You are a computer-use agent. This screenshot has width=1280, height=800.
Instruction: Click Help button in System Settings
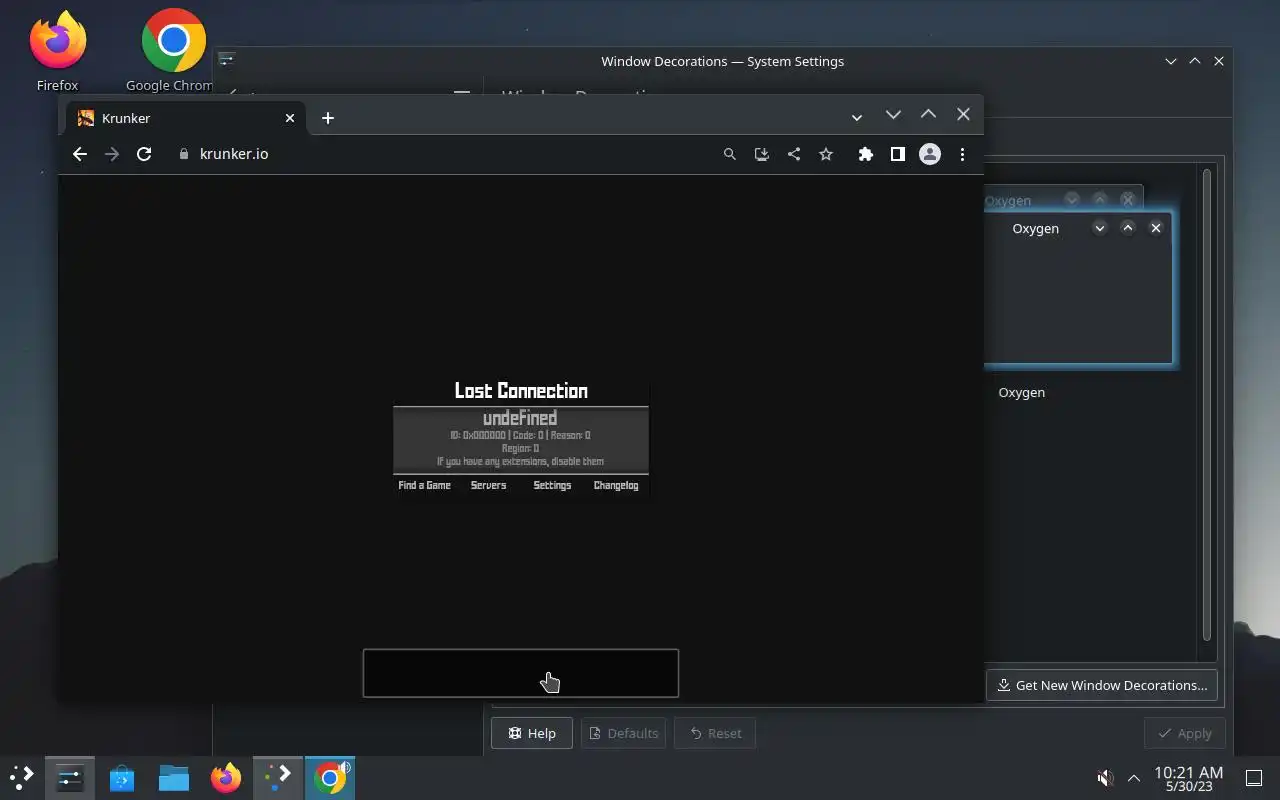(532, 733)
